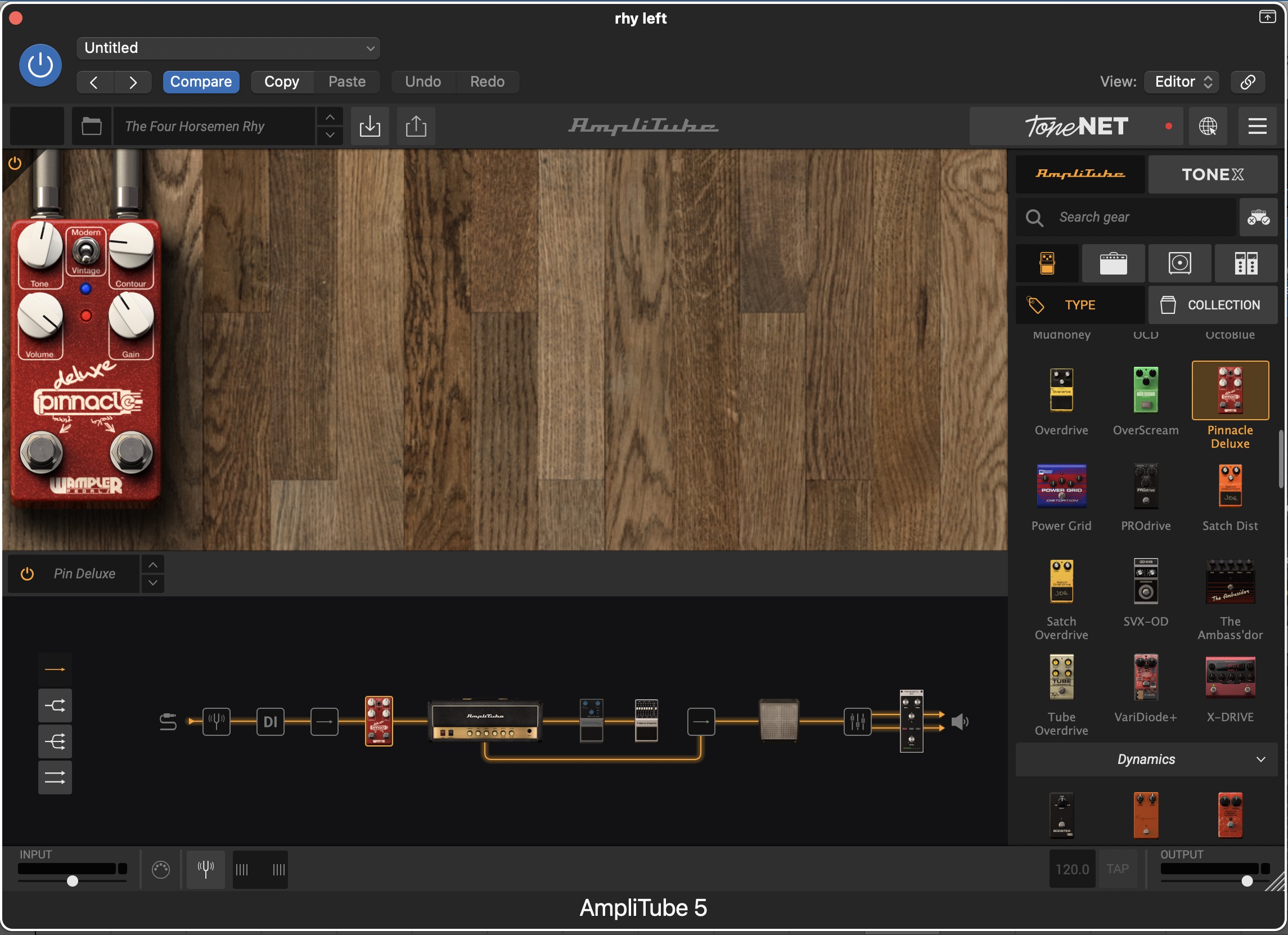Open the hamburger main menu
This screenshot has width=1288, height=935.
(x=1257, y=126)
